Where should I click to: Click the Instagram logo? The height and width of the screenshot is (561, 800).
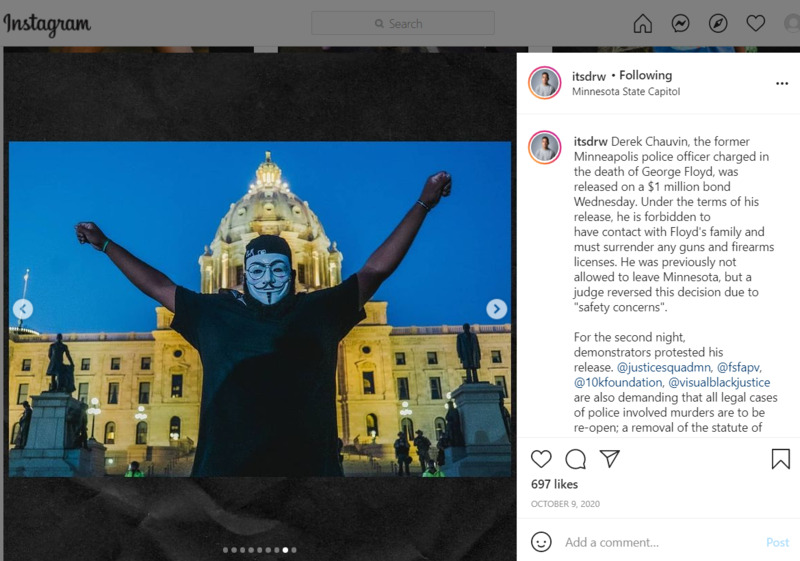coord(47,23)
